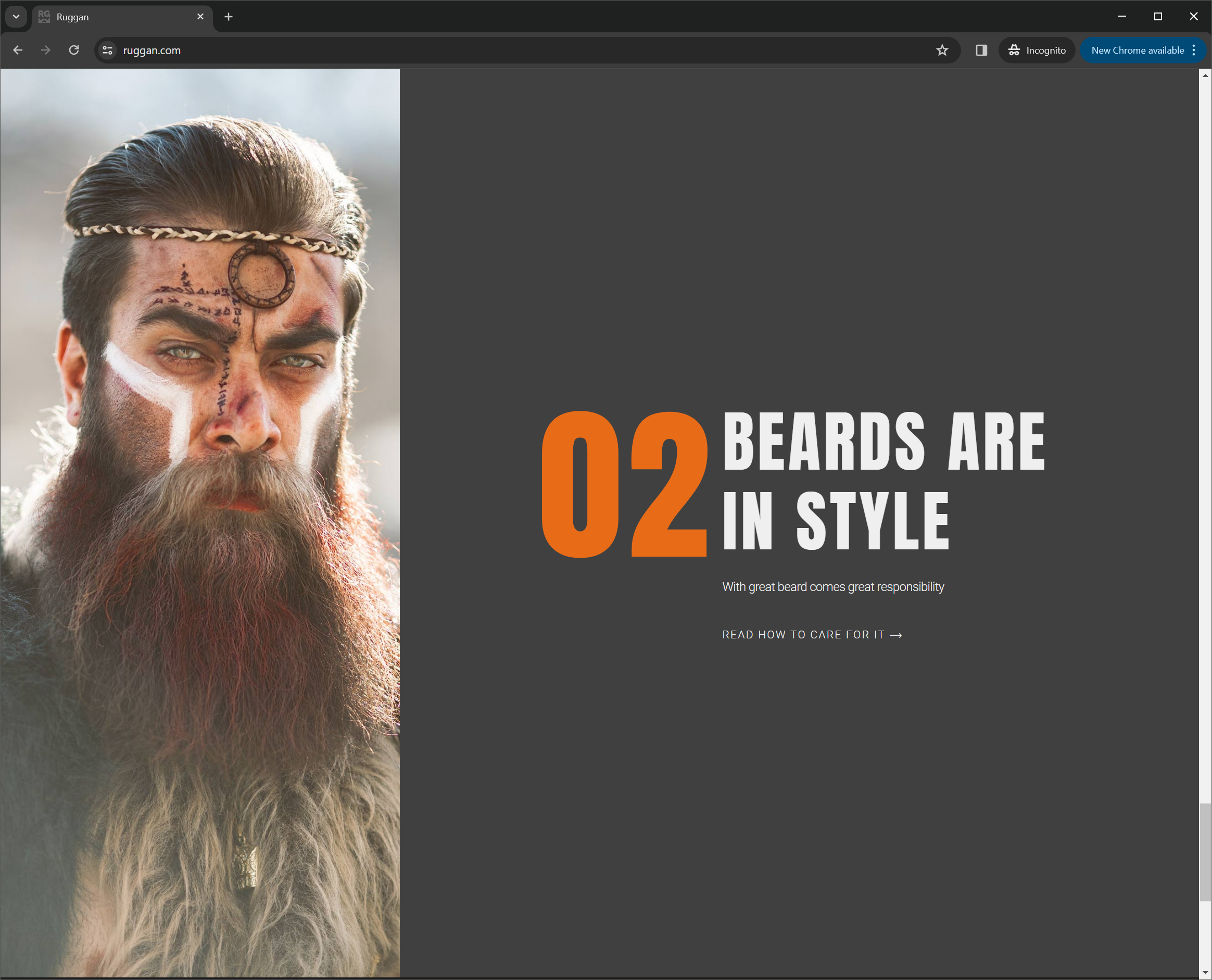Open Chrome three-dot menu
This screenshot has width=1212, height=980.
(x=1194, y=50)
